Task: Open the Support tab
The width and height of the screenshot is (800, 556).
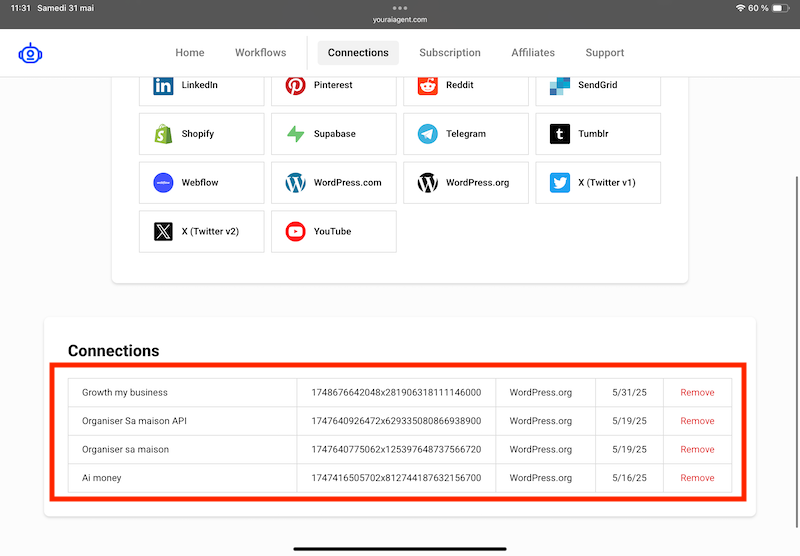Action: pyautogui.click(x=605, y=53)
